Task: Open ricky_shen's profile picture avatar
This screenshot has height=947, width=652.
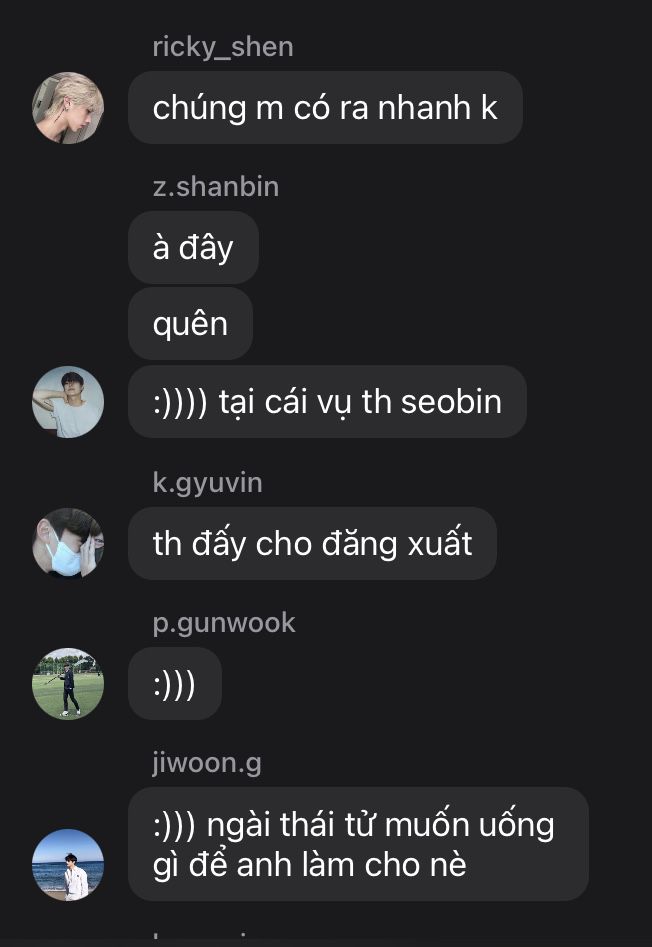Action: [x=68, y=108]
